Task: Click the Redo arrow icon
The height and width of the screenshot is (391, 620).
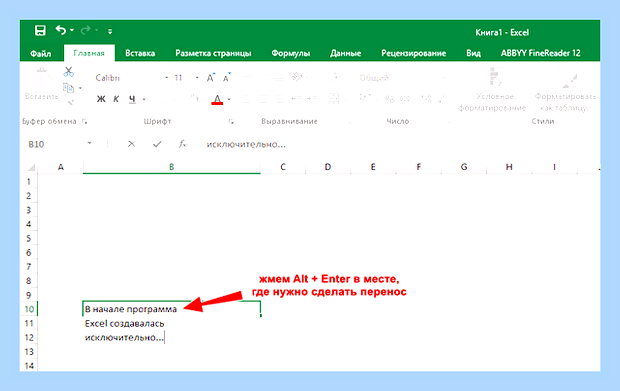Action: (x=85, y=30)
